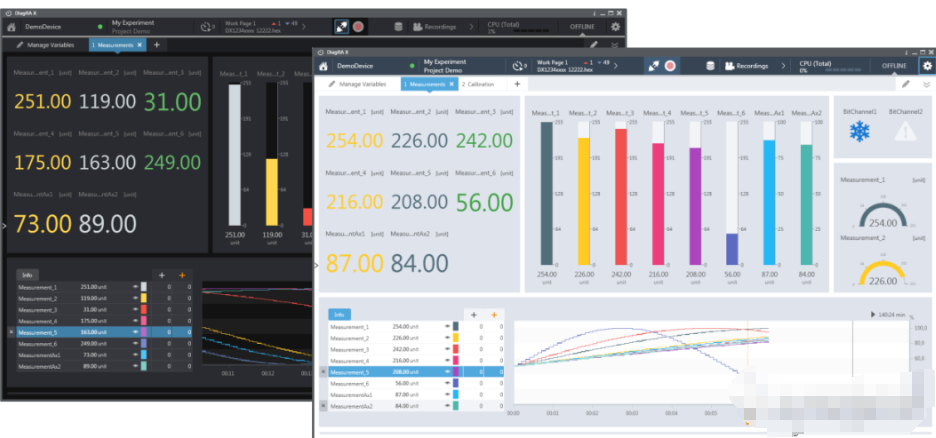The height and width of the screenshot is (438, 936).
Task: Click the connect arrows icon in light window
Action: point(653,65)
